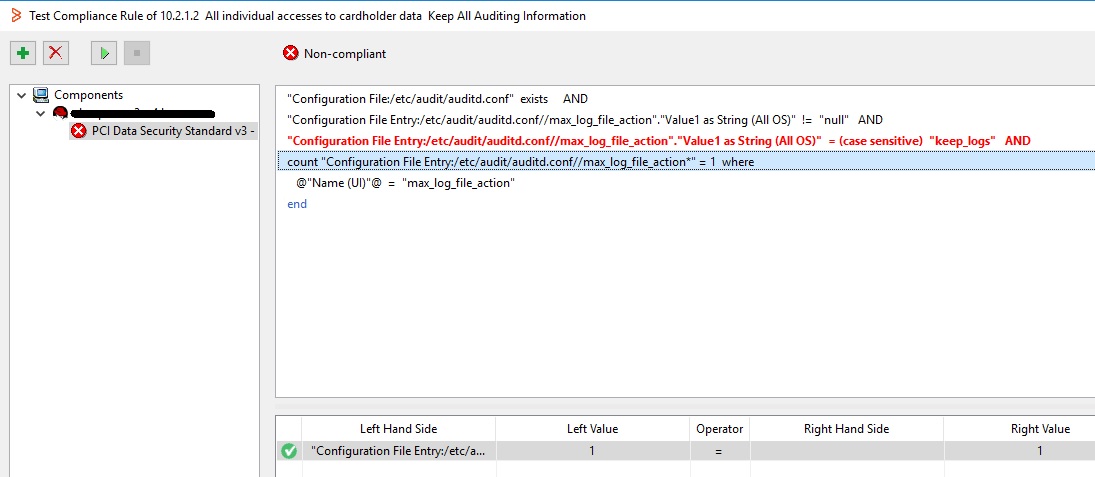Click the Left Value column header

(592, 429)
